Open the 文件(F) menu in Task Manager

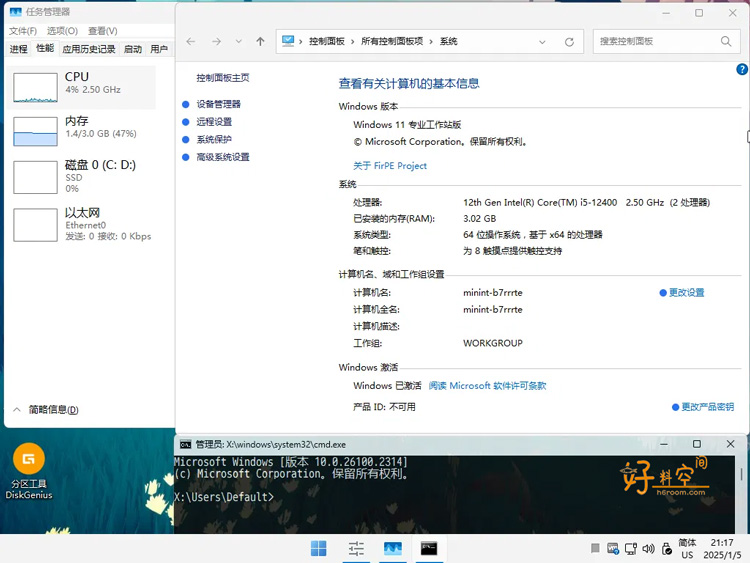22,31
